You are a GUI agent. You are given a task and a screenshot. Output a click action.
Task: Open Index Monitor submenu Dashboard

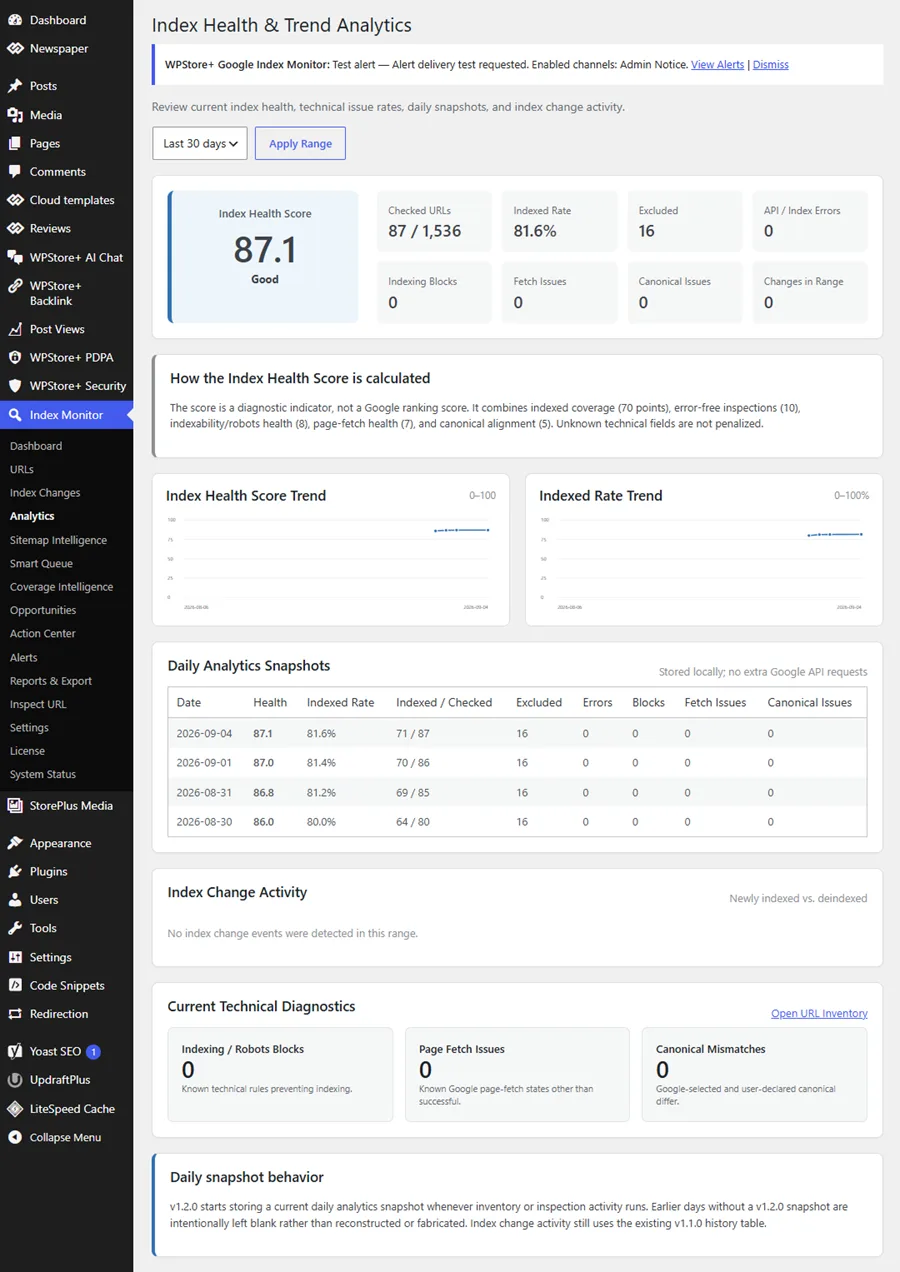(x=36, y=446)
